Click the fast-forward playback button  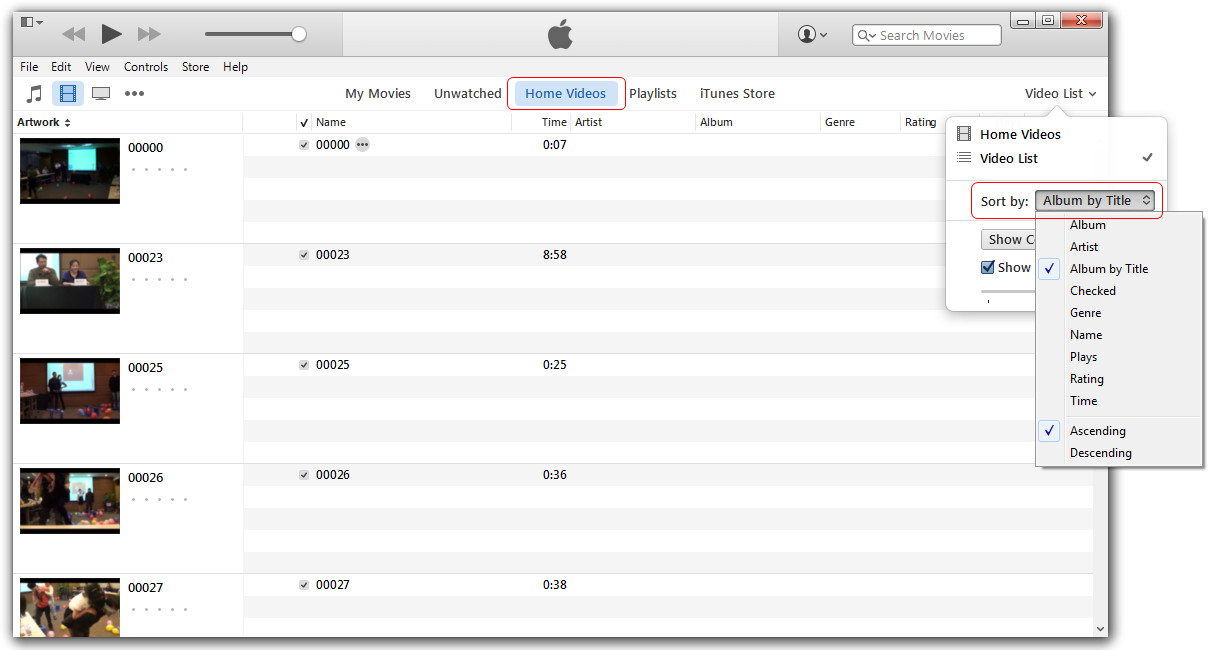point(149,34)
